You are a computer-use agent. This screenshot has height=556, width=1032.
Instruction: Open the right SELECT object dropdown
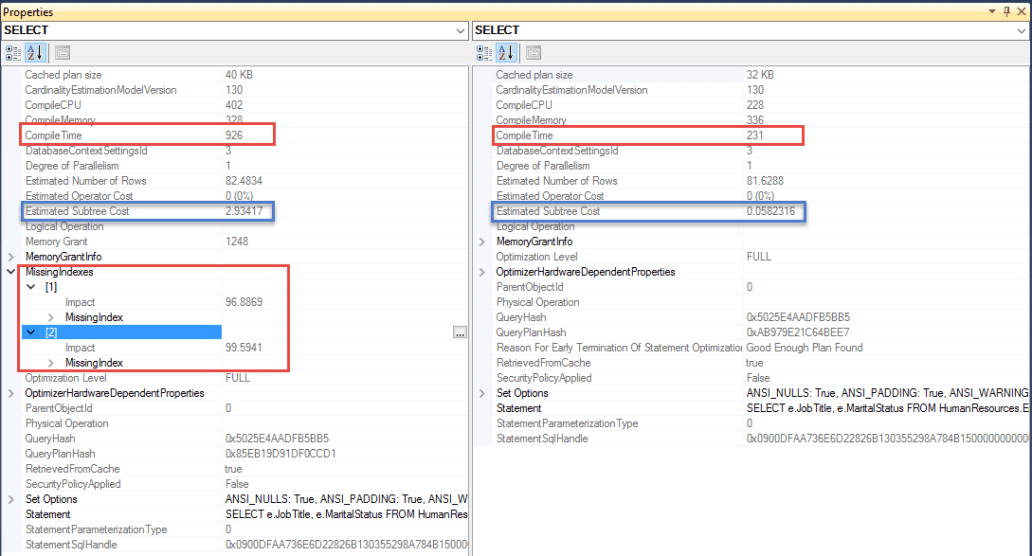(x=1021, y=31)
